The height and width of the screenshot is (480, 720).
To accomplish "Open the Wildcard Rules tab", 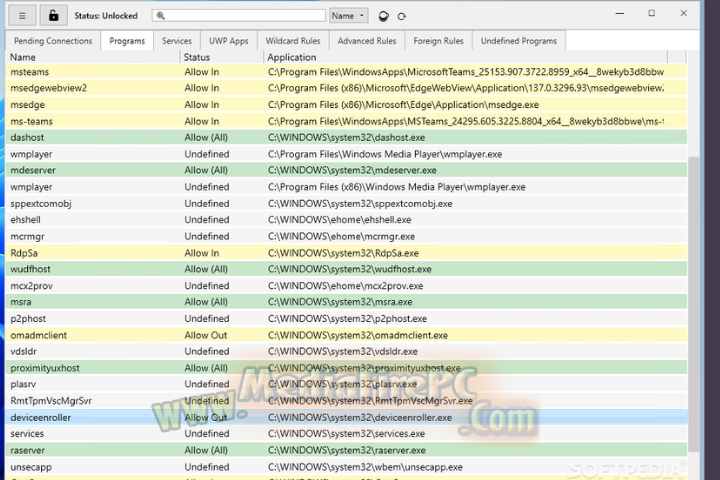I will [293, 41].
